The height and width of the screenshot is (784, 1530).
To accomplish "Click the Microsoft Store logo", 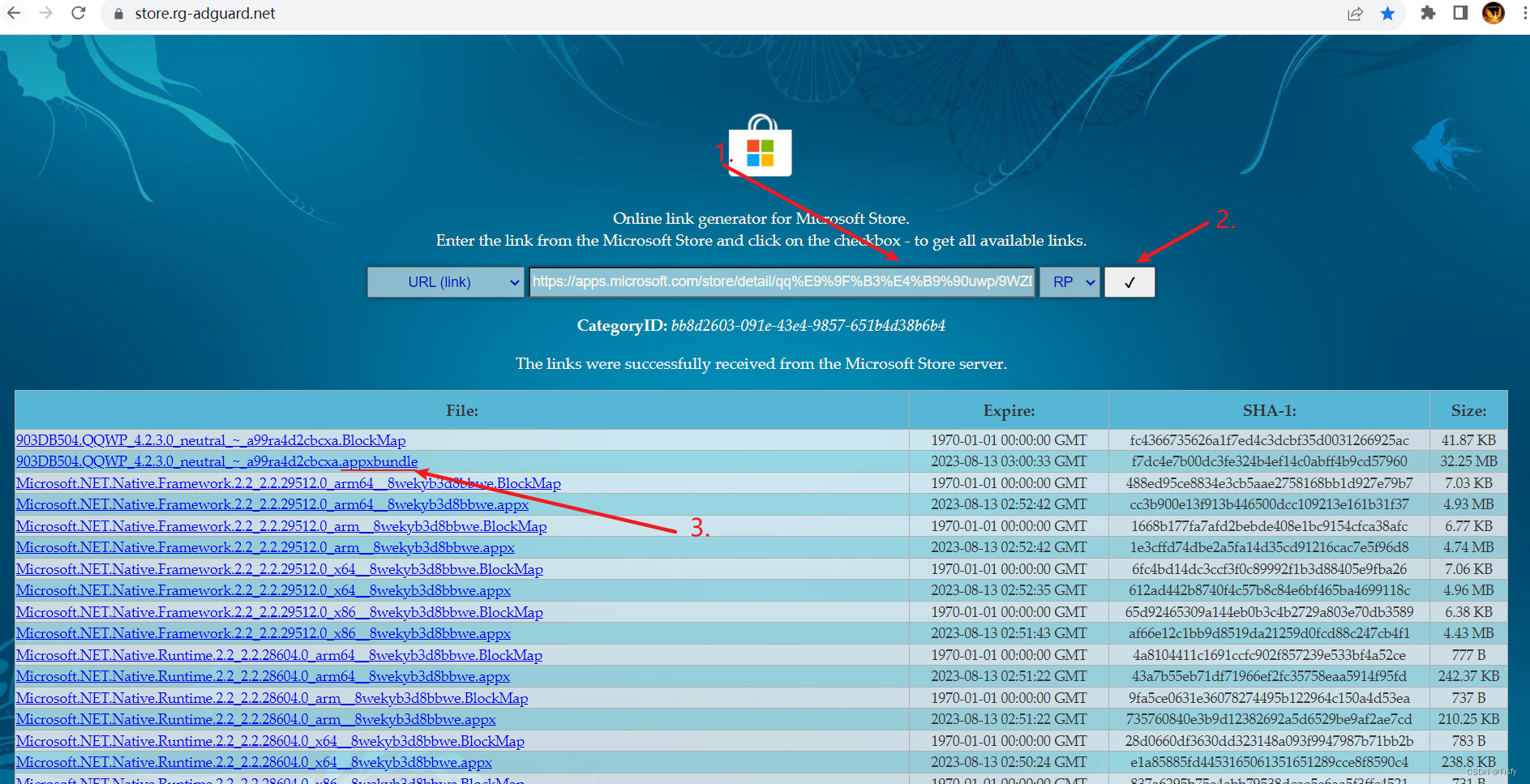I will (x=760, y=146).
